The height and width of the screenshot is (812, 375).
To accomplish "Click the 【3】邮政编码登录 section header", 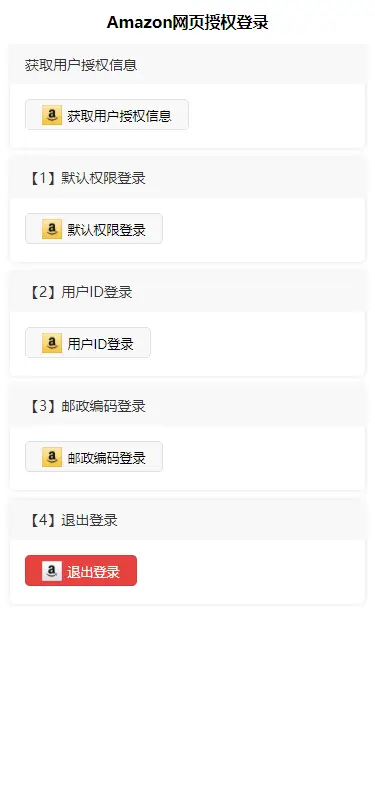I will pos(188,406).
